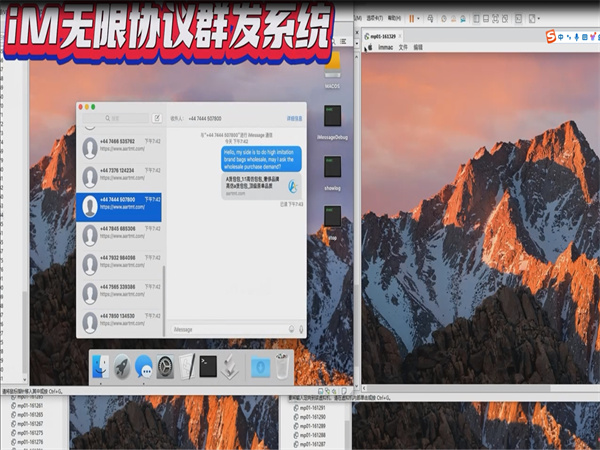The height and width of the screenshot is (450, 600).
Task: Open Finder from the Dock
Action: click(101, 366)
